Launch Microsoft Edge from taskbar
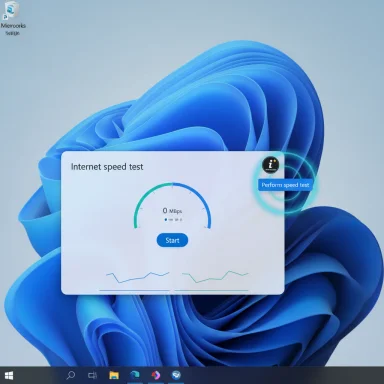The image size is (384, 384). tap(135, 375)
